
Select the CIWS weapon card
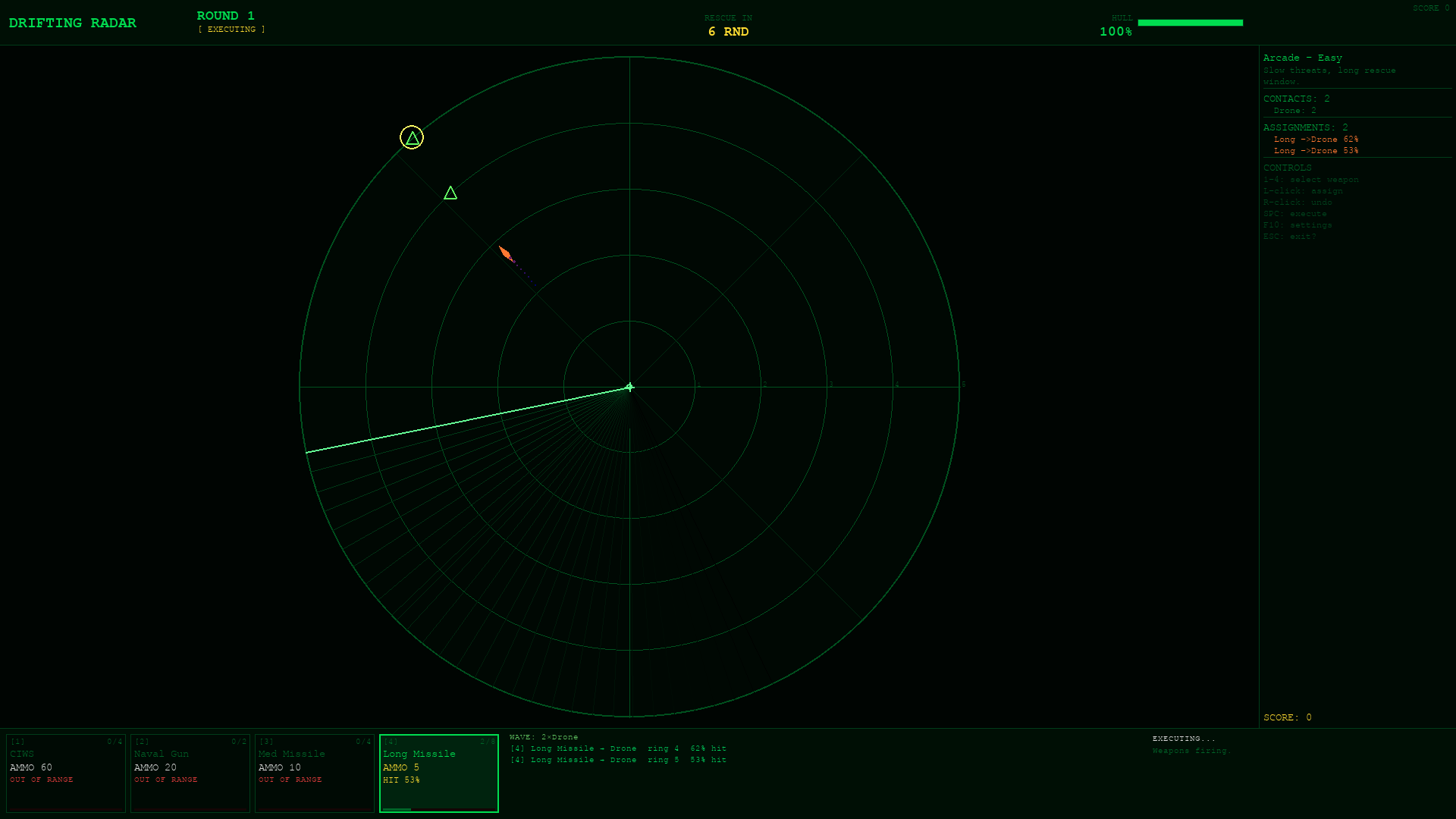(66, 772)
